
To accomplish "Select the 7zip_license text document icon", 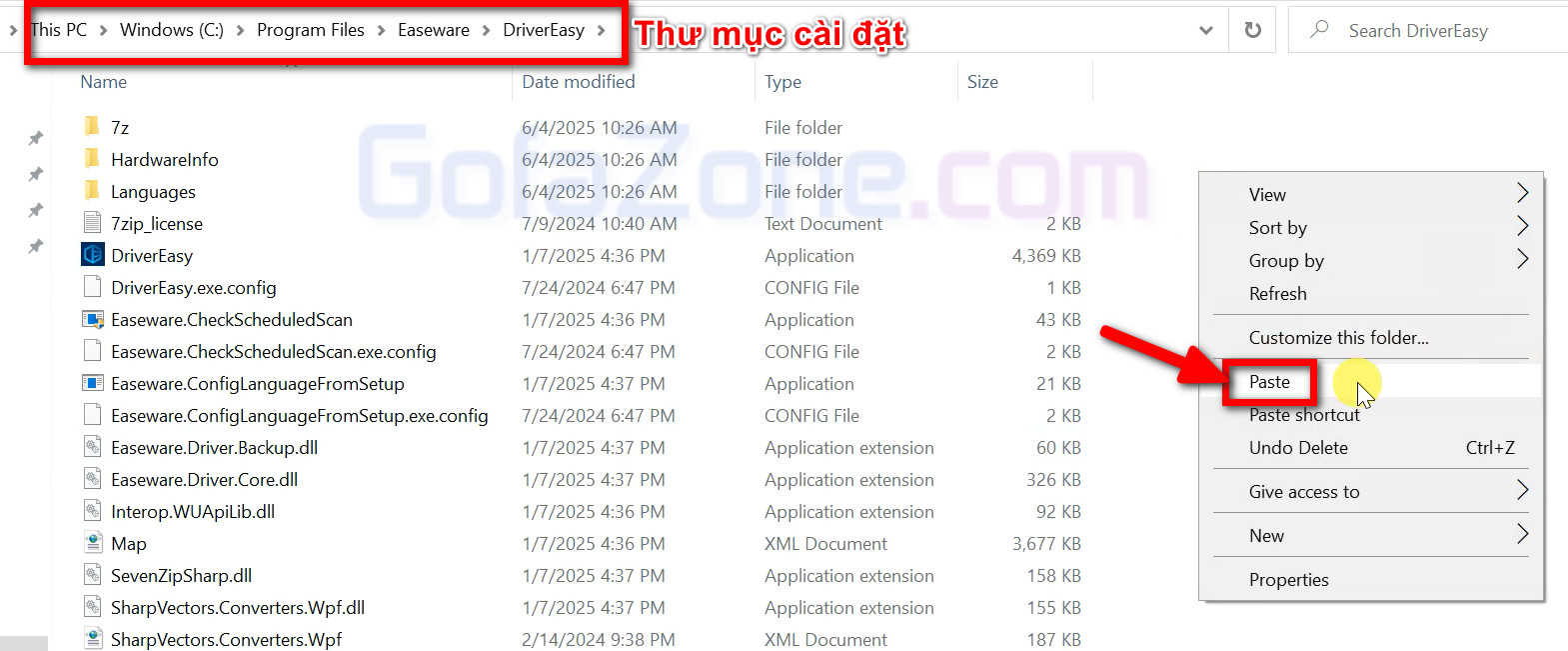I will click(92, 223).
